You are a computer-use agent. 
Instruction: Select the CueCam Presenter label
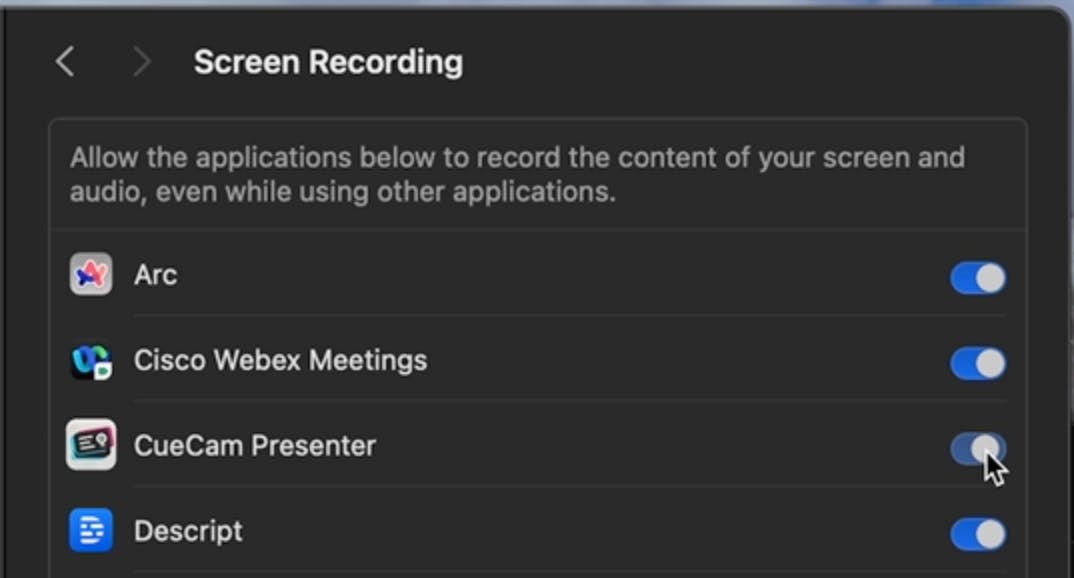(x=255, y=446)
